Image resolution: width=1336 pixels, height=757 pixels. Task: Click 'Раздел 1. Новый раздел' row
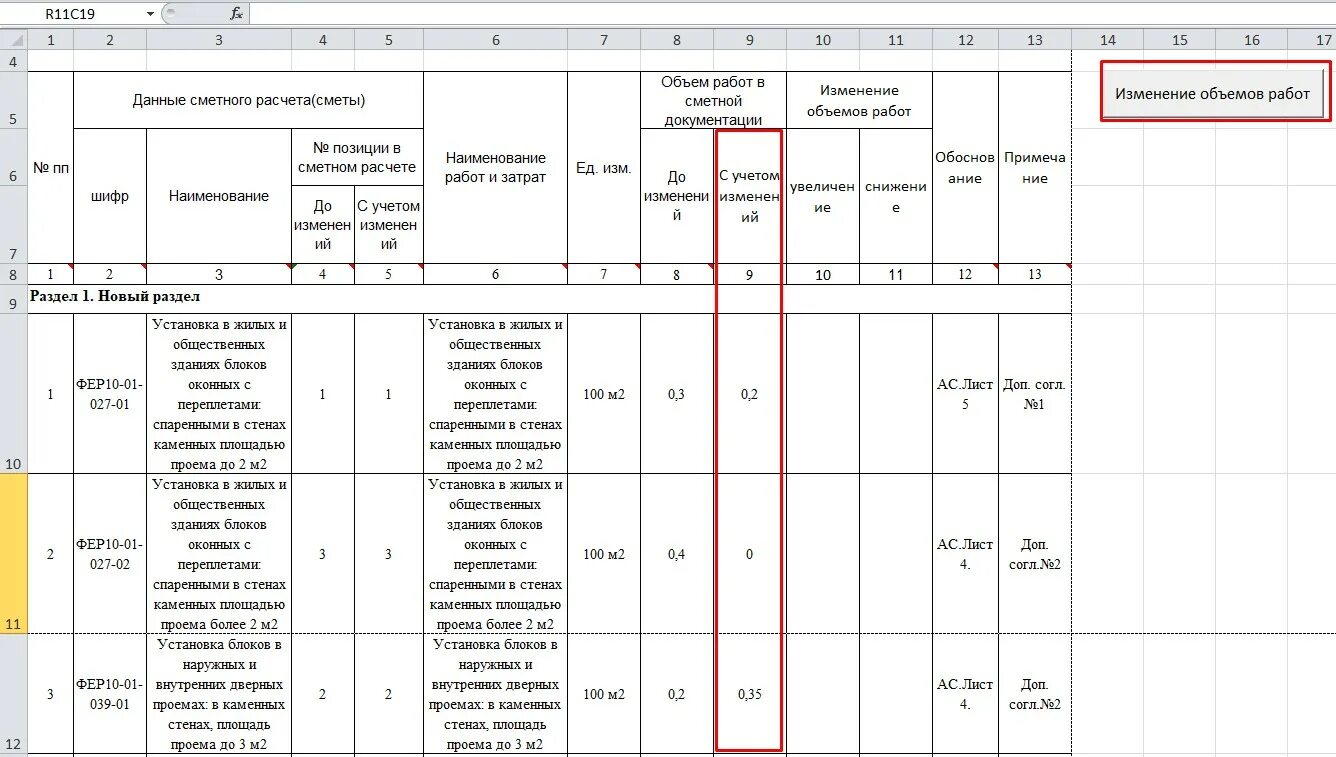click(x=549, y=298)
